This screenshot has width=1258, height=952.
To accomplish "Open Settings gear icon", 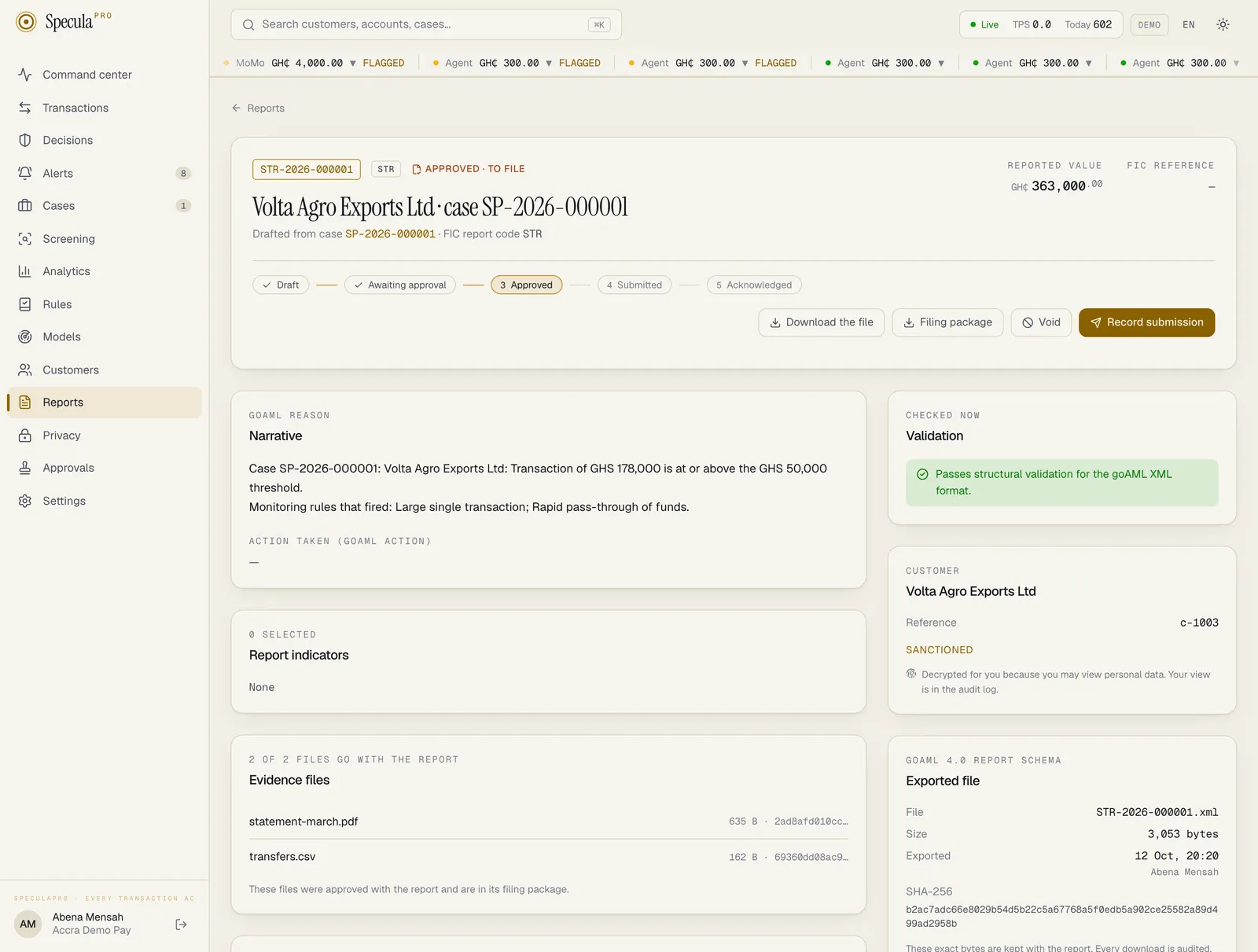I will pyautogui.click(x=25, y=501).
